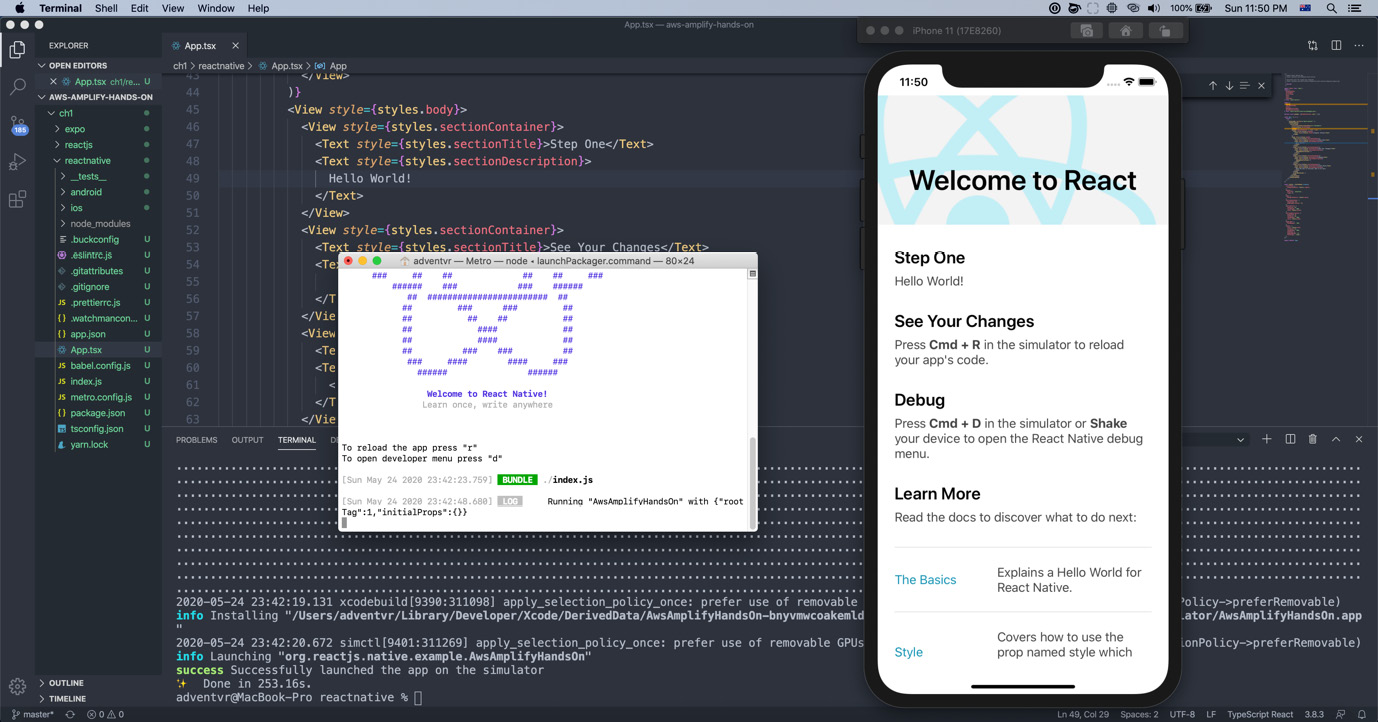Open the View menu
Image resolution: width=1378 pixels, height=722 pixels.
click(173, 8)
